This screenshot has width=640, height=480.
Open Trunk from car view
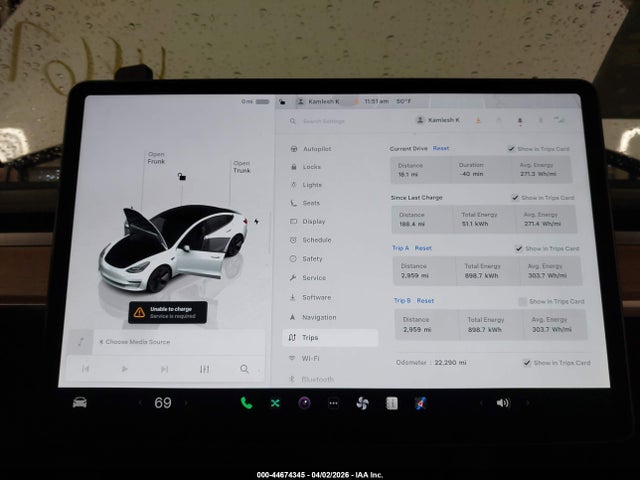[242, 167]
